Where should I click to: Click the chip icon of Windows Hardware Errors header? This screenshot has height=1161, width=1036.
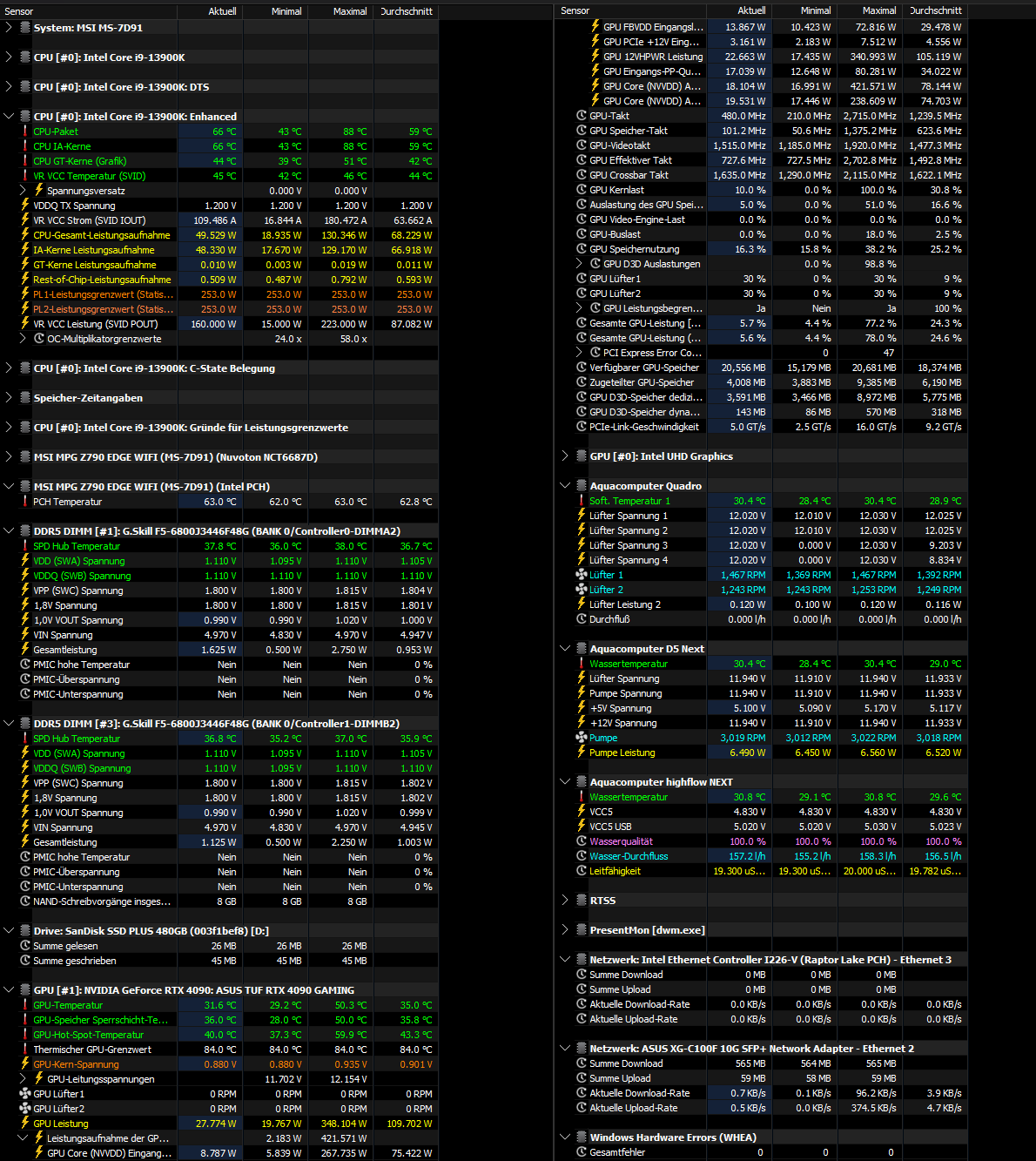[581, 1137]
